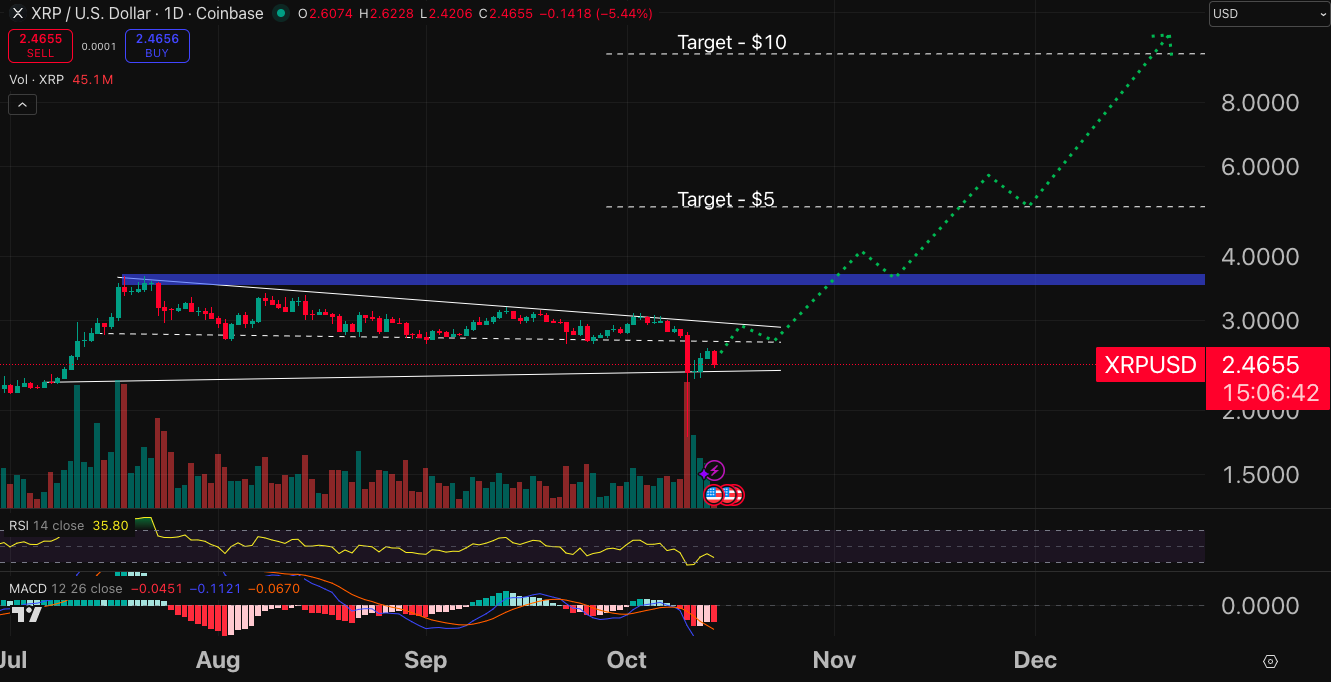Image resolution: width=1331 pixels, height=682 pixels.
Task: Open the US flag economic event marker
Action: coord(713,494)
